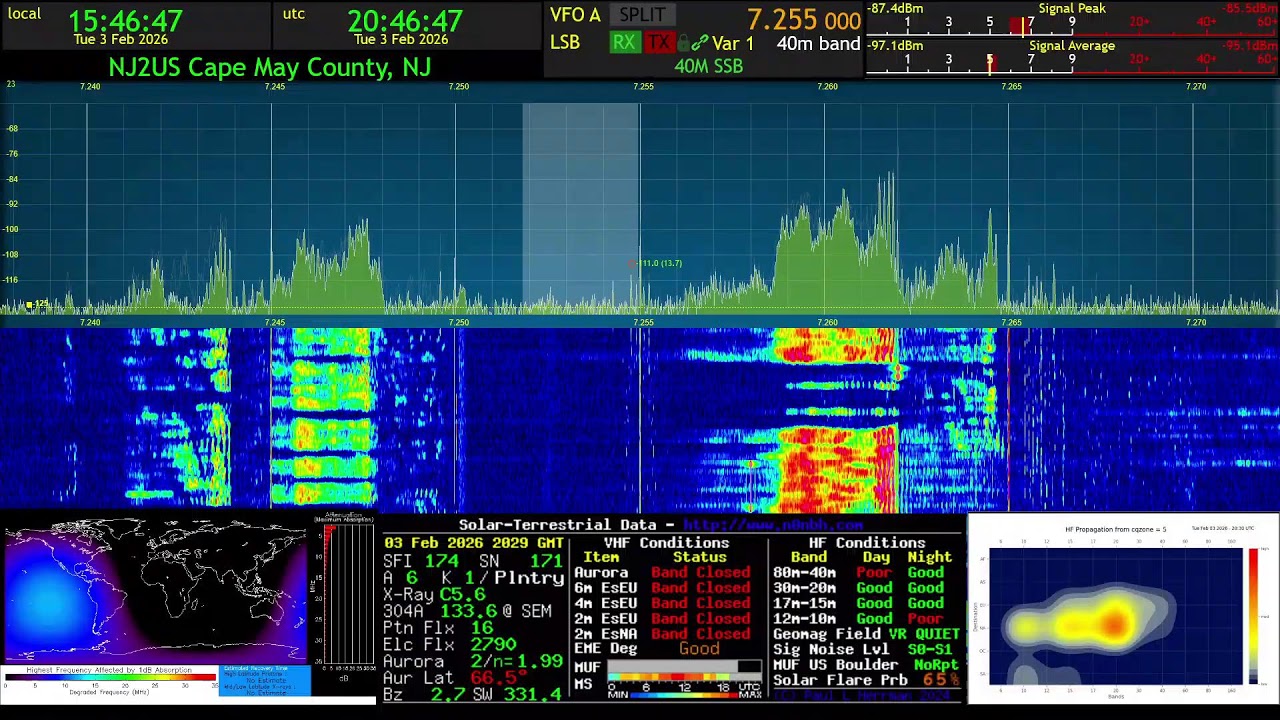Open the 40m band selector
The image size is (1280, 720).
(x=819, y=44)
